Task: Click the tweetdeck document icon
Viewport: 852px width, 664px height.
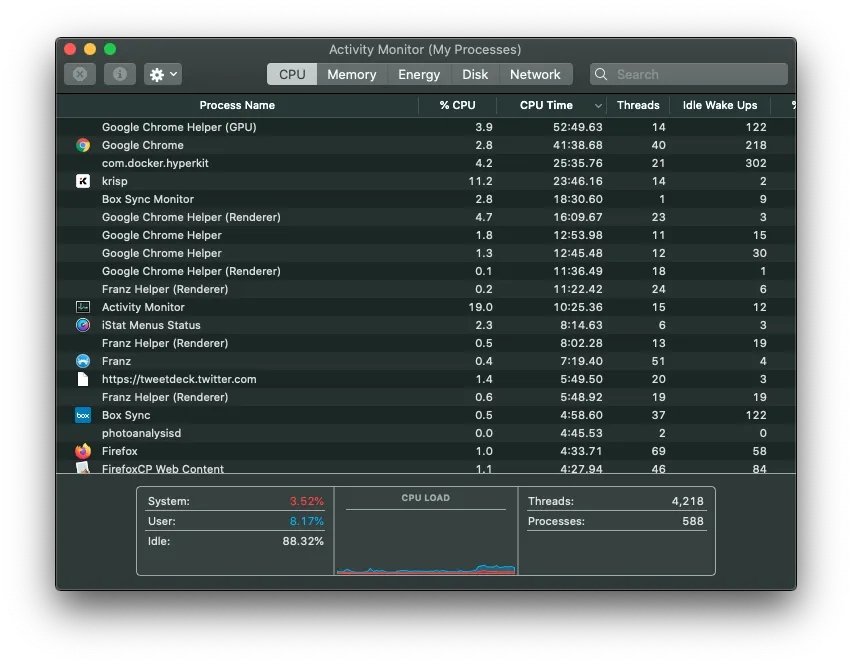Action: (x=83, y=379)
